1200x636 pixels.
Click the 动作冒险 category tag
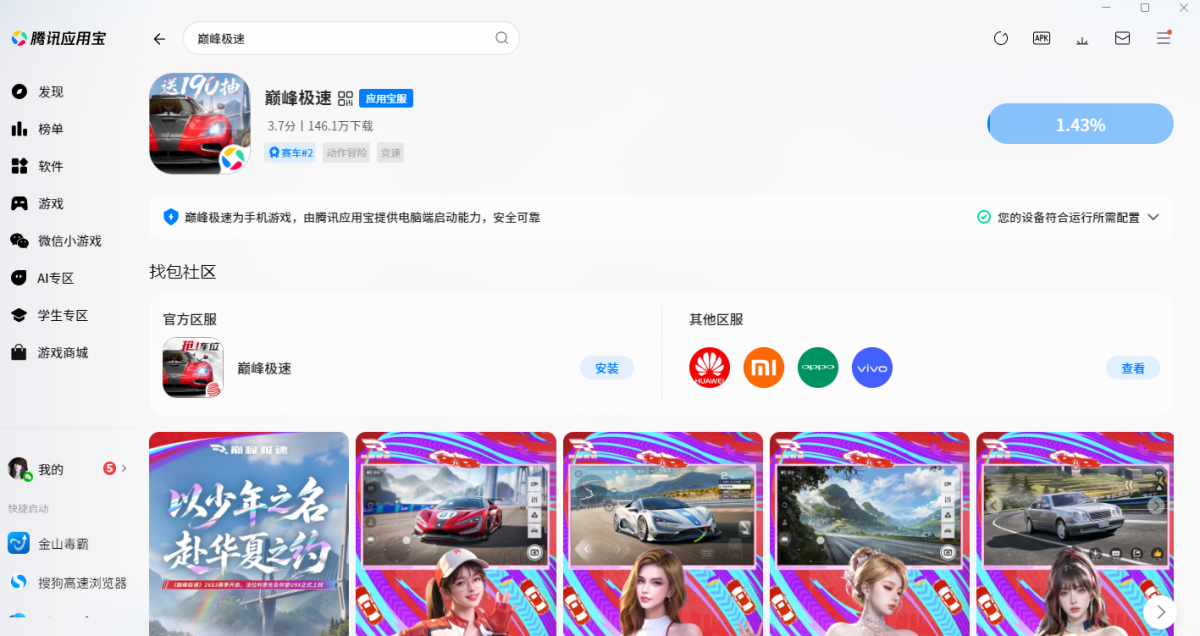coord(347,153)
